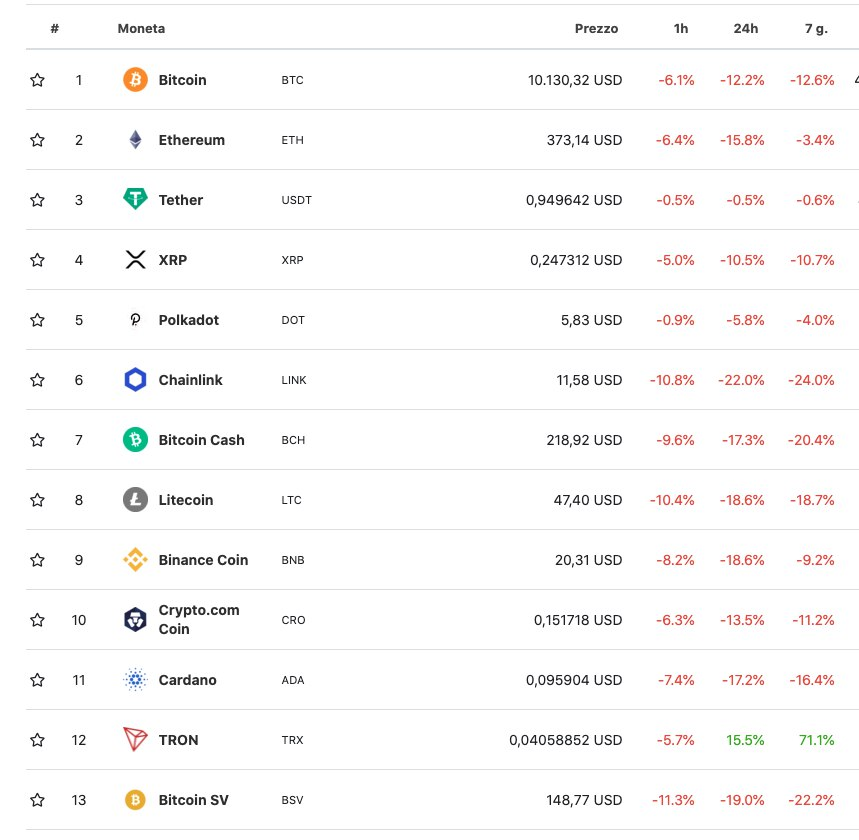The image size is (859, 840).
Task: Open the Polkadot coin page
Action: coord(188,320)
